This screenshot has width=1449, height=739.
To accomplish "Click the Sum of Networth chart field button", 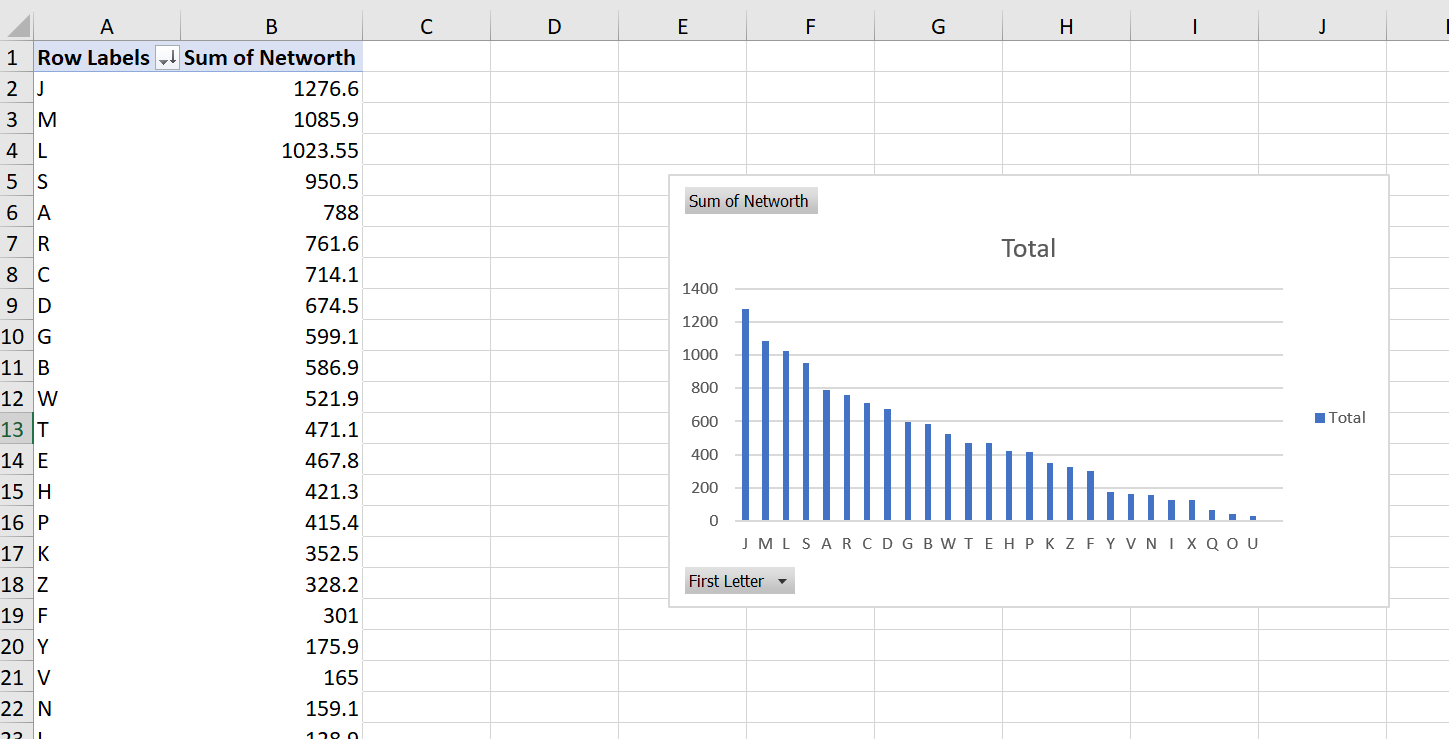I will 750,201.
